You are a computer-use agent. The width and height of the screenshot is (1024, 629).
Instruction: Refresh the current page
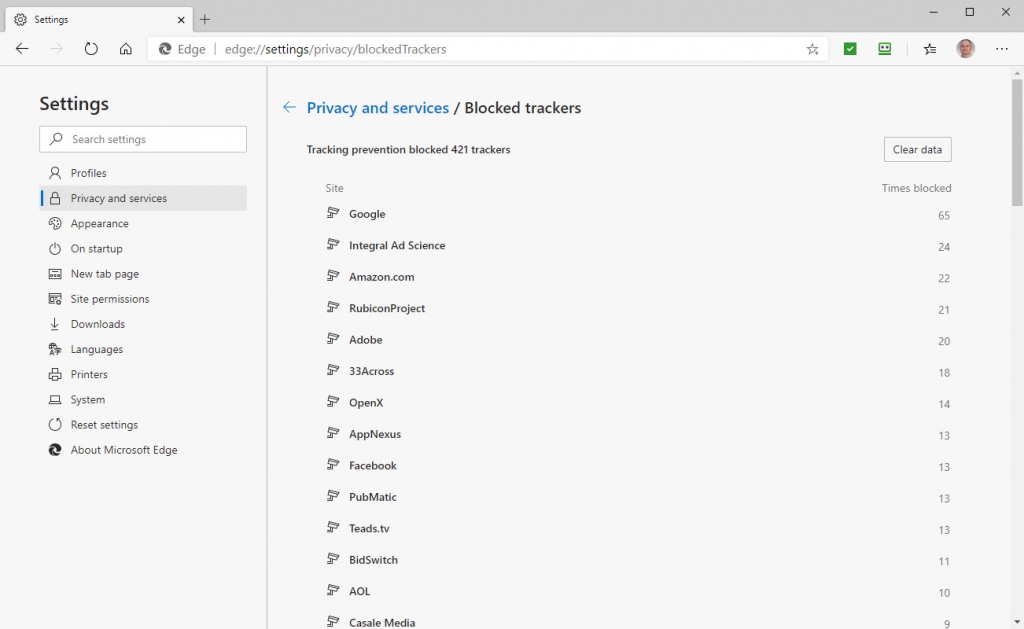click(91, 48)
